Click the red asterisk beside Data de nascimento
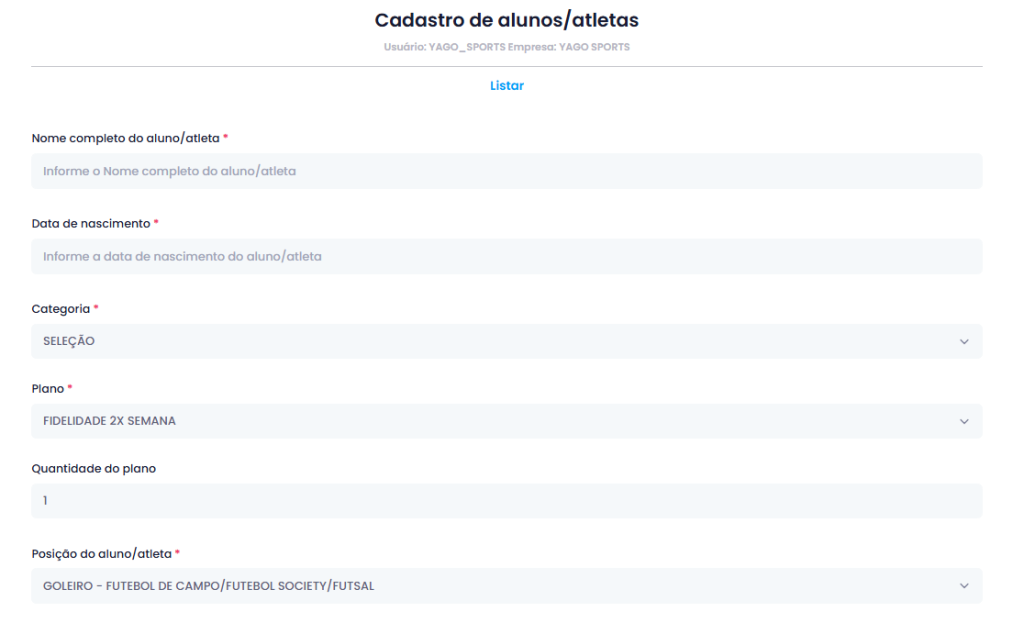This screenshot has height=623, width=1024. pyautogui.click(x=157, y=223)
